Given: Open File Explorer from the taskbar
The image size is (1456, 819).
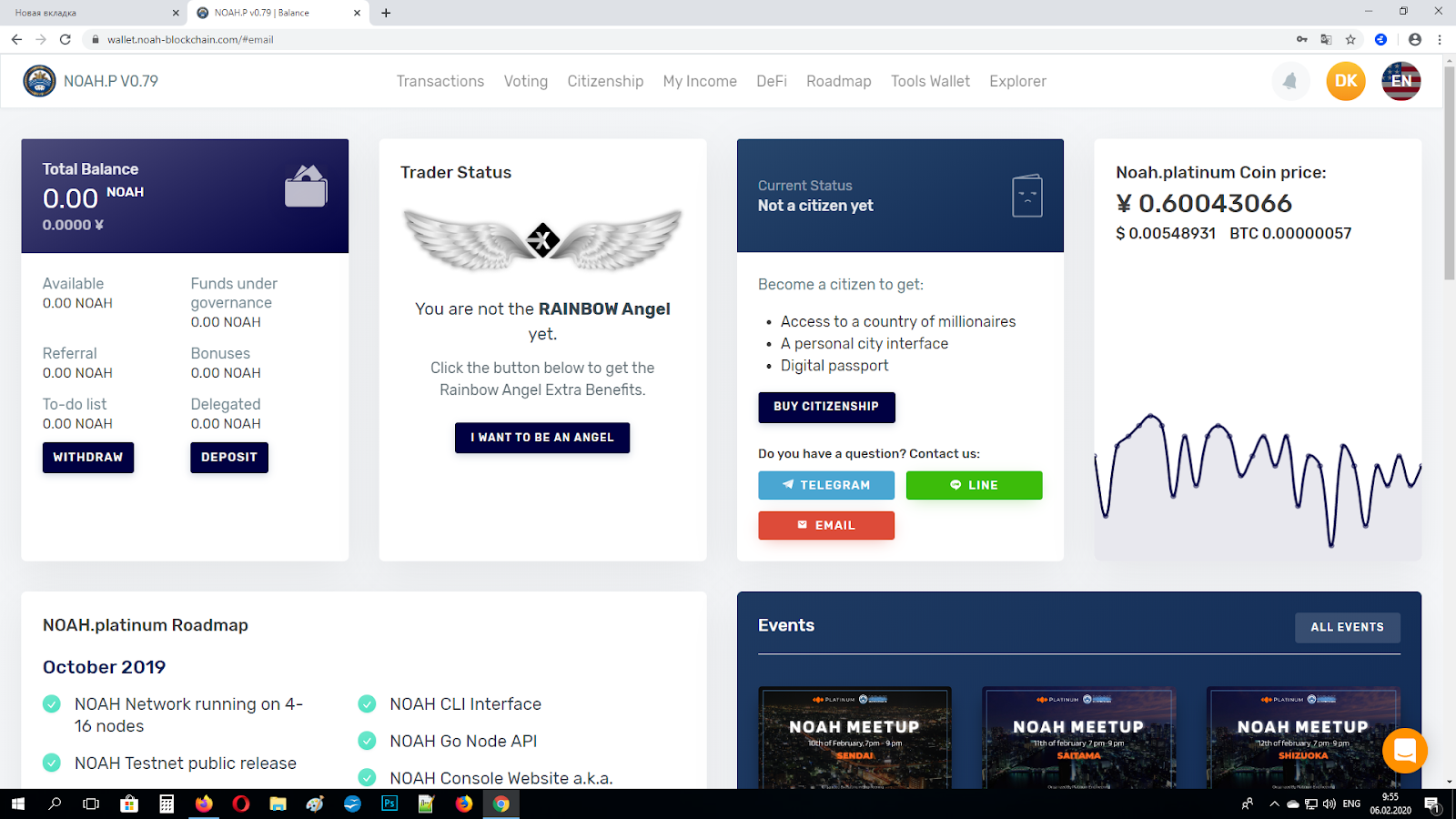Looking at the screenshot, I should (278, 804).
